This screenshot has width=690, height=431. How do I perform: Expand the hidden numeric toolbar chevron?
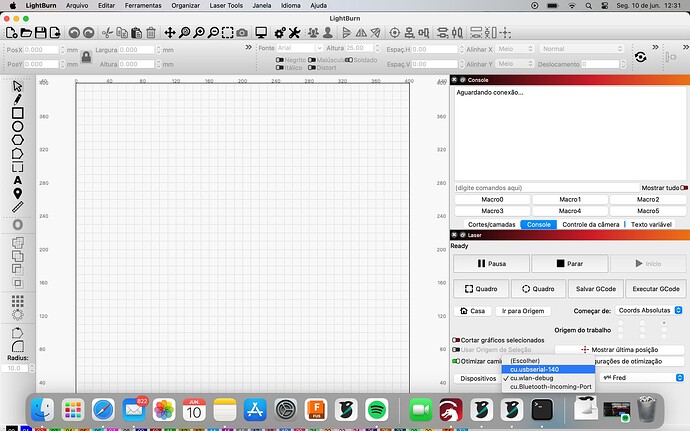tap(249, 47)
